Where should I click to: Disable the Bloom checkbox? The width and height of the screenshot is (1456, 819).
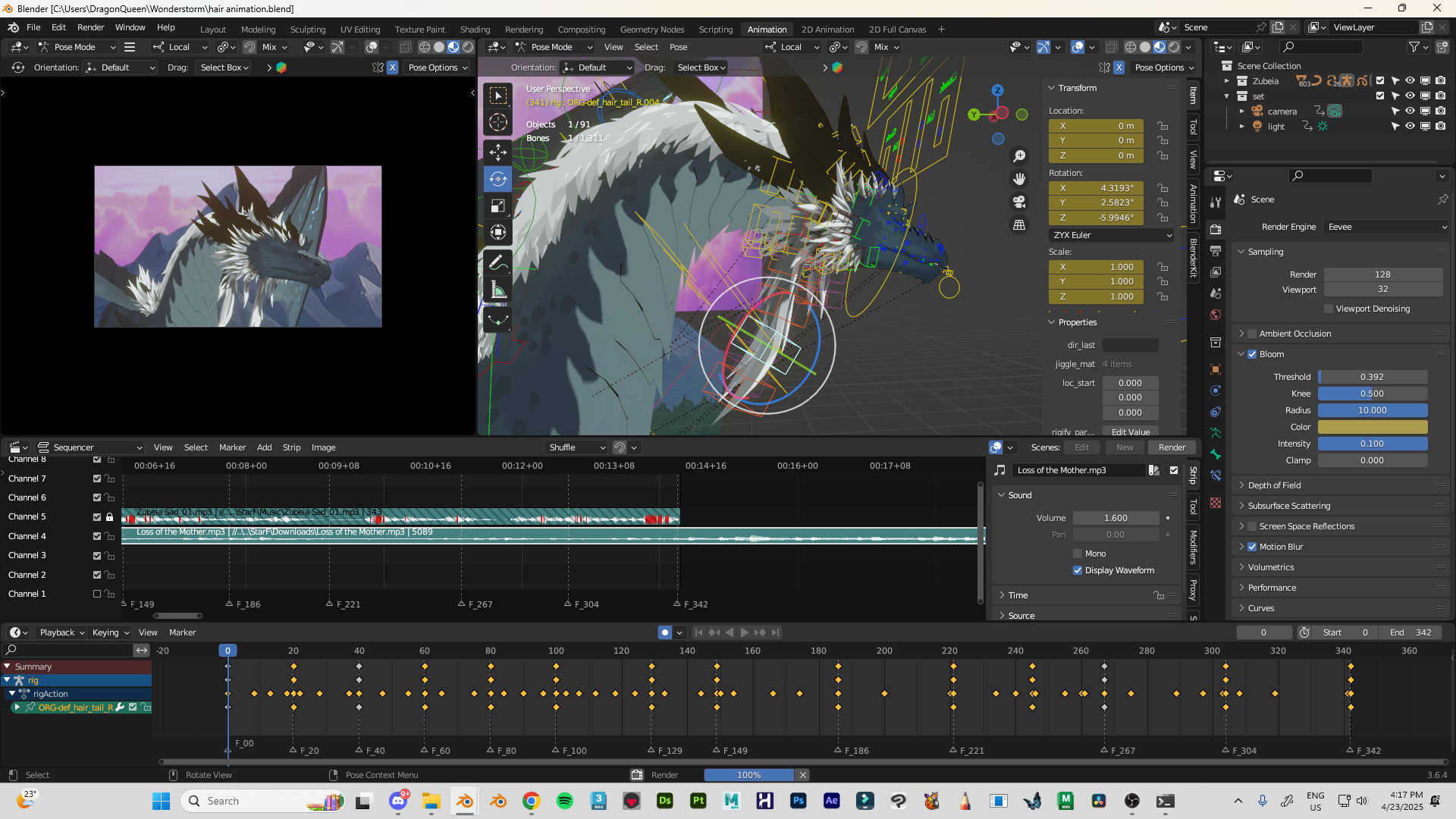point(1252,354)
